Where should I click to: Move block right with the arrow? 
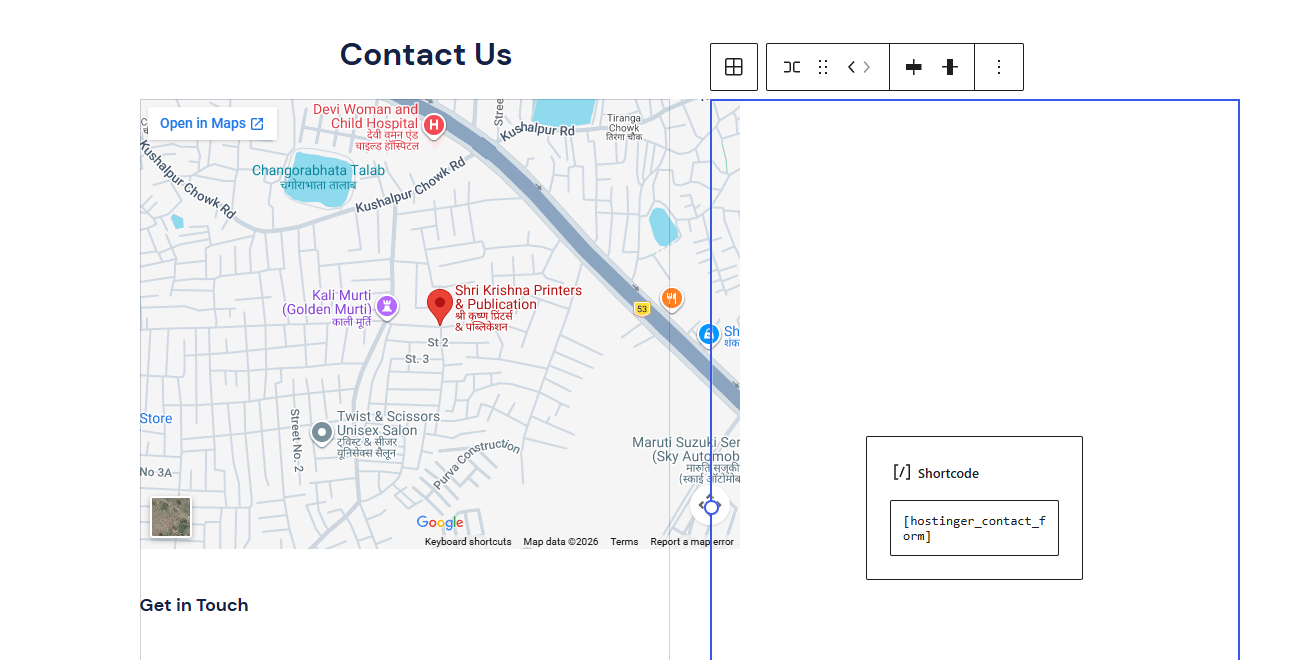866,67
